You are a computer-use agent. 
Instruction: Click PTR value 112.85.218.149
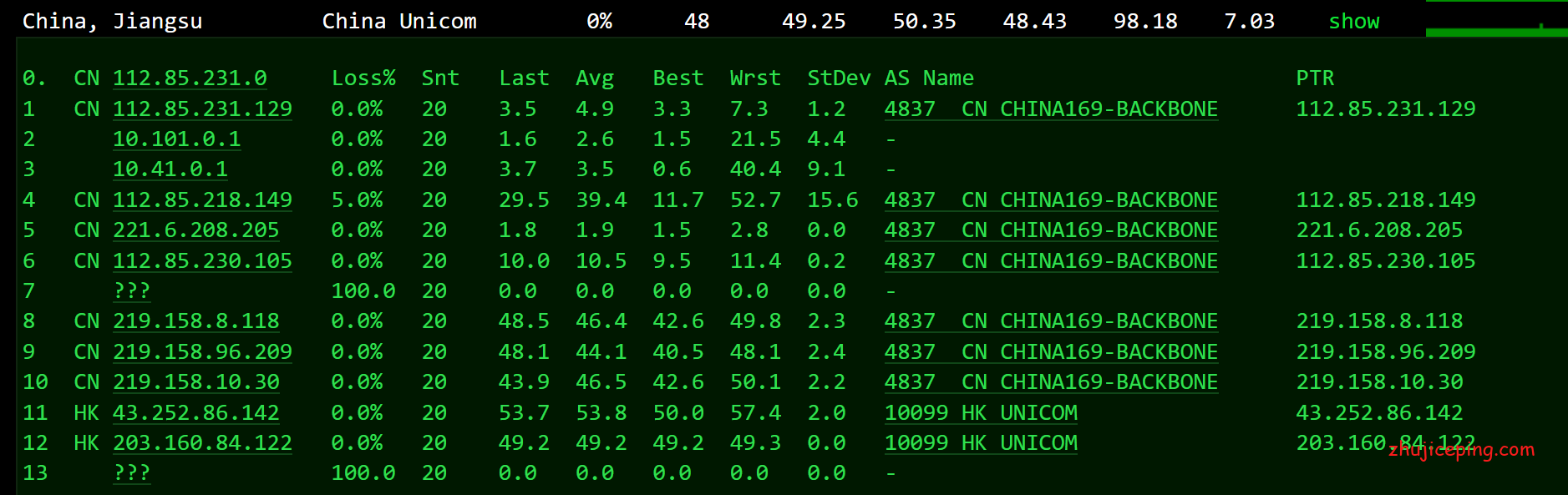[x=1386, y=200]
